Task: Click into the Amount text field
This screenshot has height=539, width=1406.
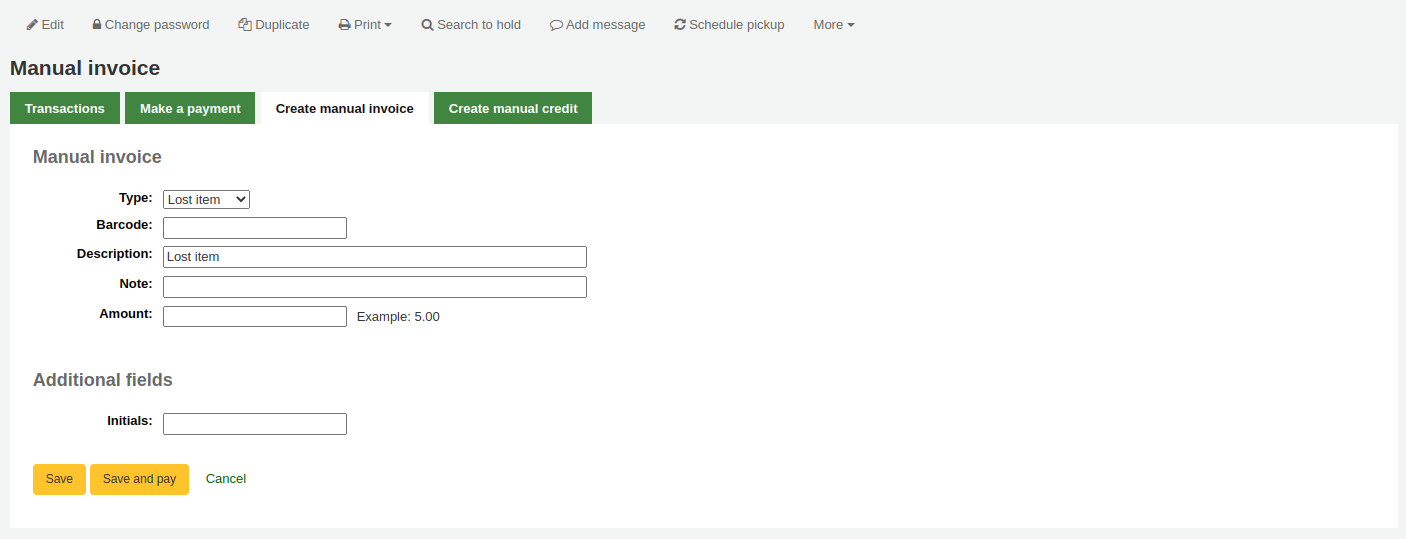Action: click(x=255, y=317)
